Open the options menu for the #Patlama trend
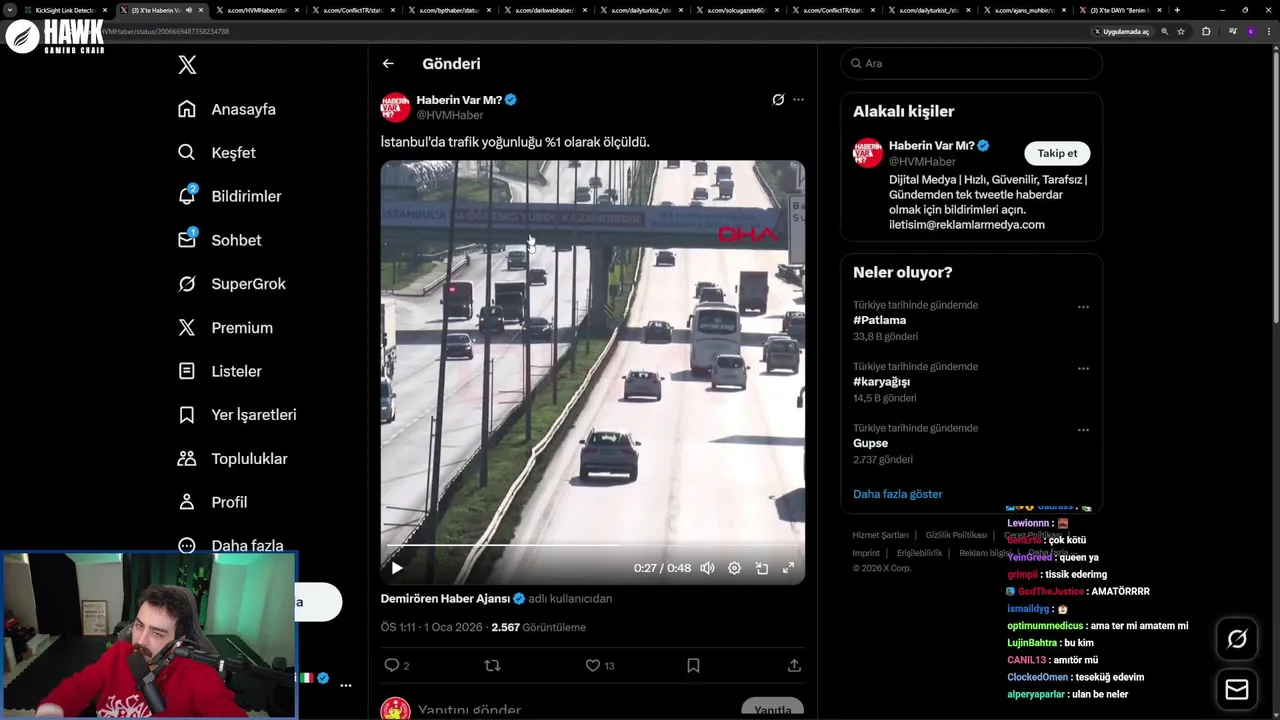Screen dimensions: 1280x720 tap(1083, 307)
